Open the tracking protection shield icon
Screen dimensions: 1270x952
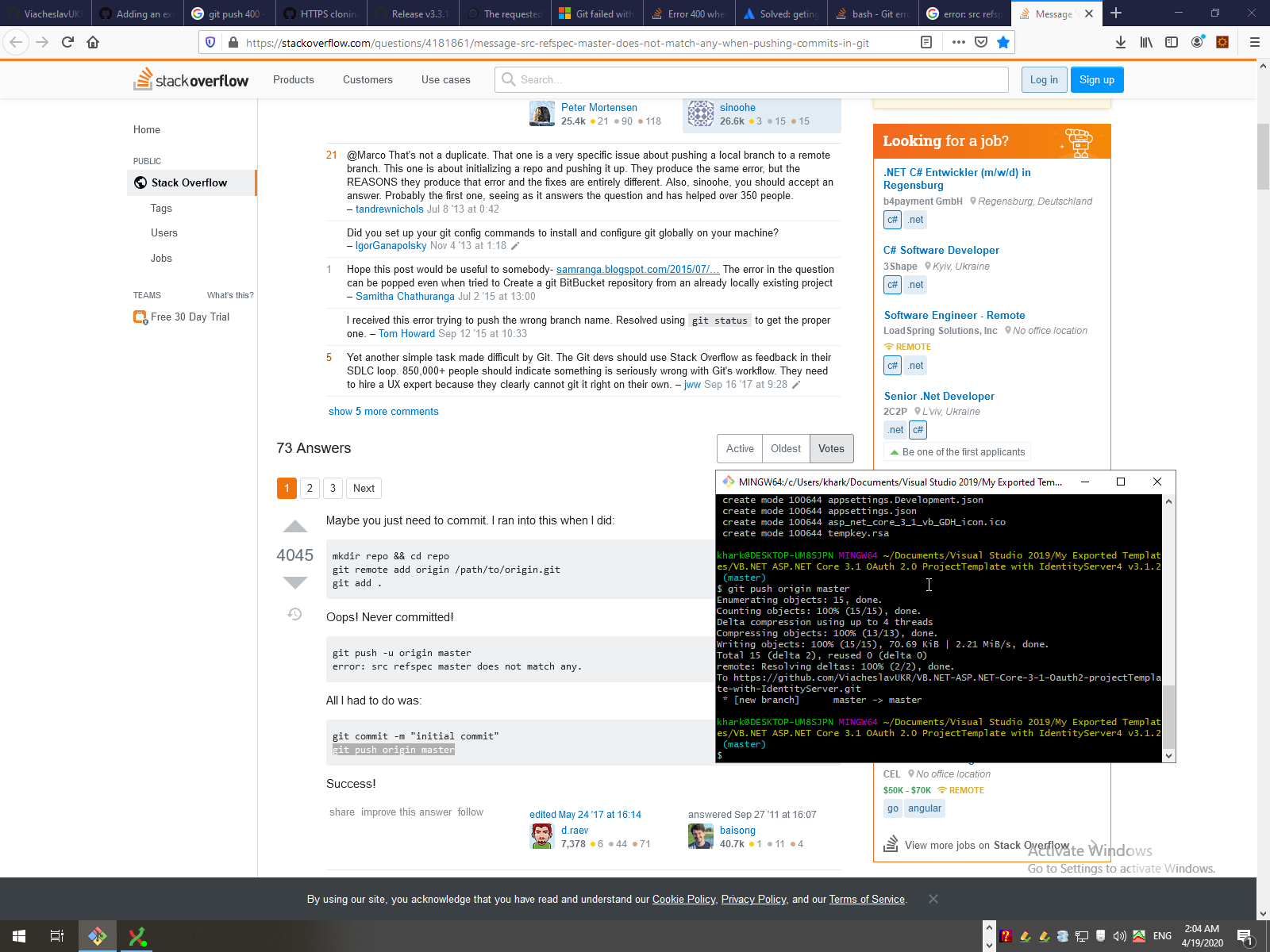(x=210, y=42)
